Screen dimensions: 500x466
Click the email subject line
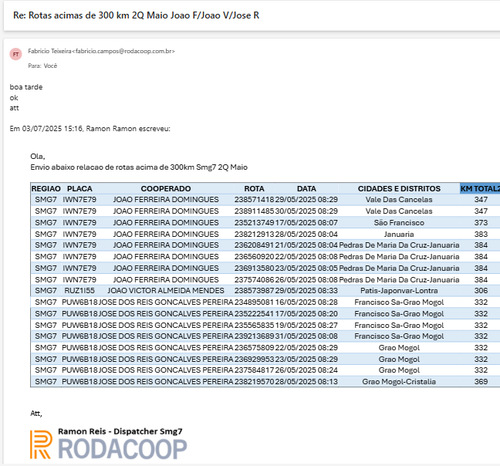136,15
